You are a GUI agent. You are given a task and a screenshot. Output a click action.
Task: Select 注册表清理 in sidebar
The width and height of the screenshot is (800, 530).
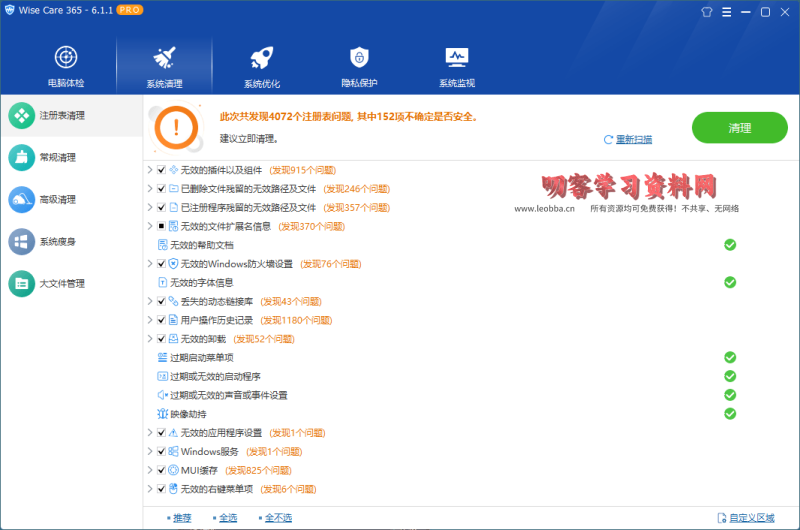point(71,116)
